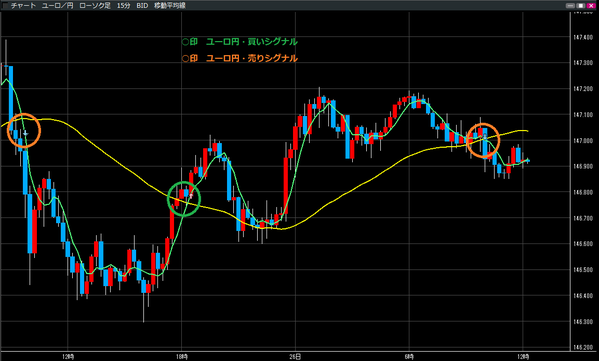This screenshot has height=361, width=599.
Task: Click the 移動平均線 indicator label
Action: [170, 6]
